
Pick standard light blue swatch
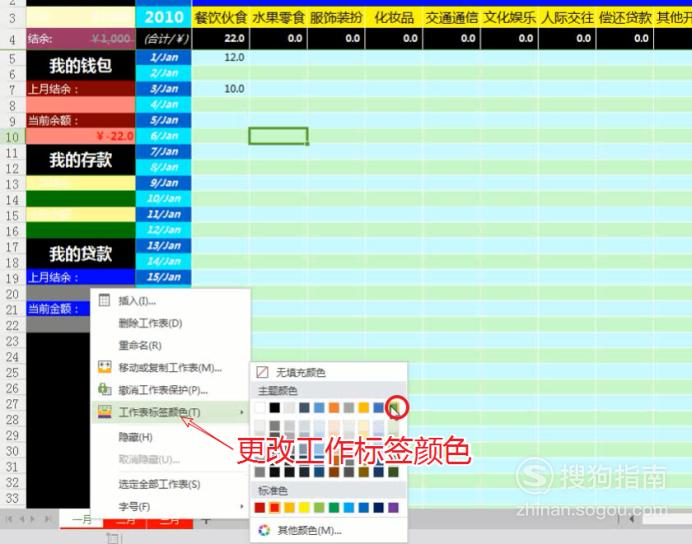click(x=349, y=507)
